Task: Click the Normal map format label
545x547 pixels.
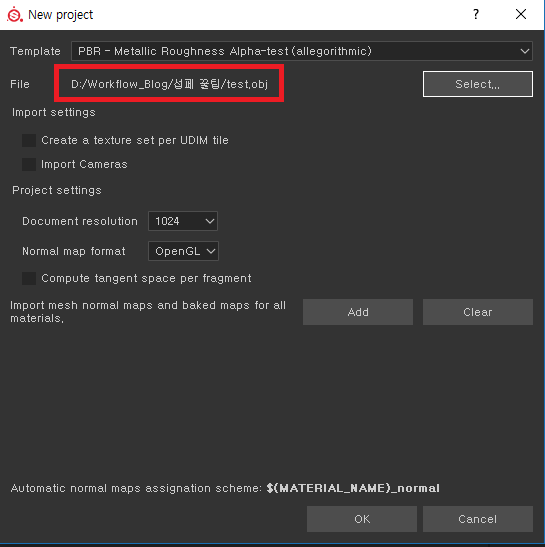Action: pyautogui.click(x=74, y=251)
